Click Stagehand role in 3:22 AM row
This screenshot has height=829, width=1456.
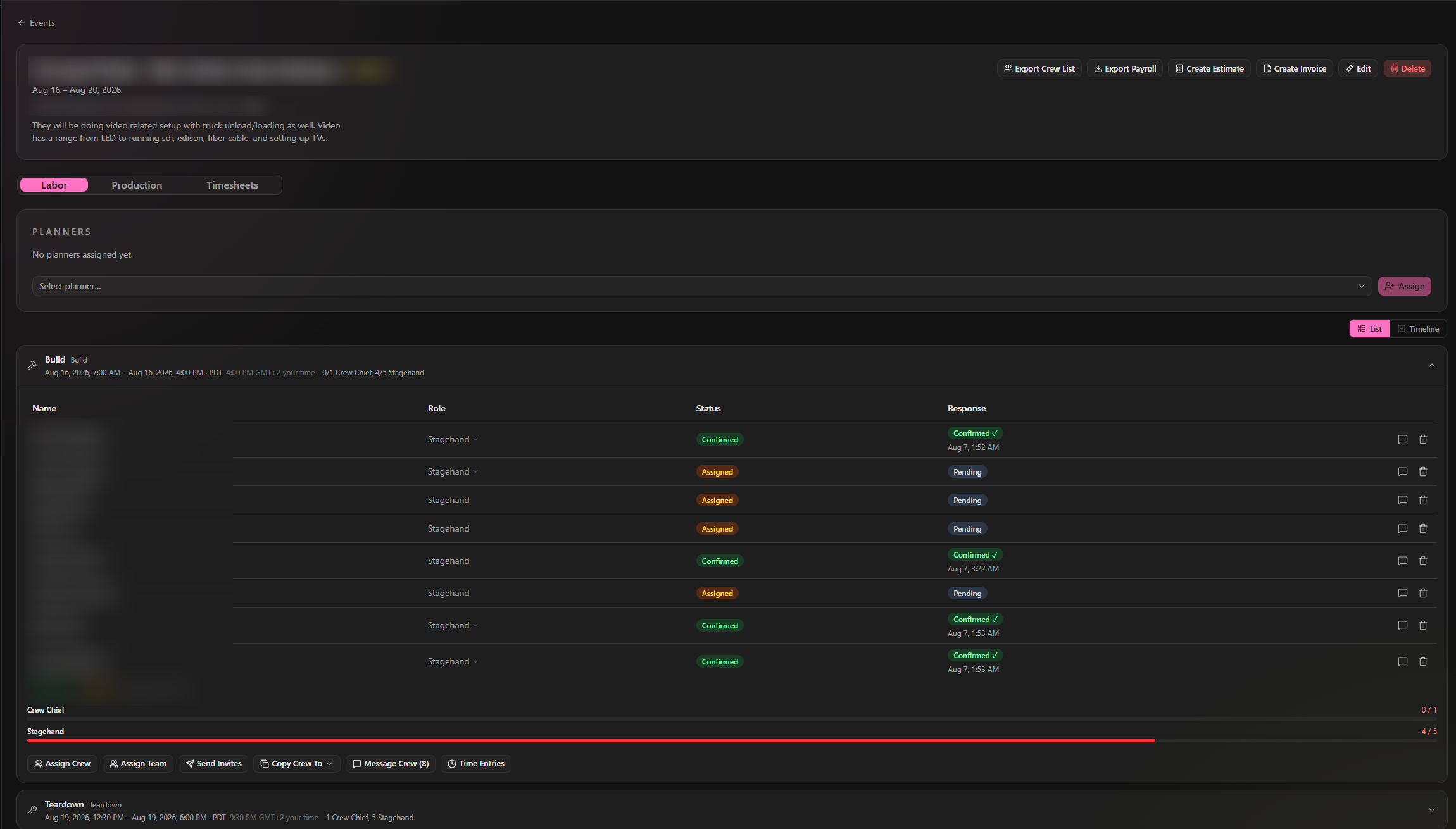click(448, 561)
